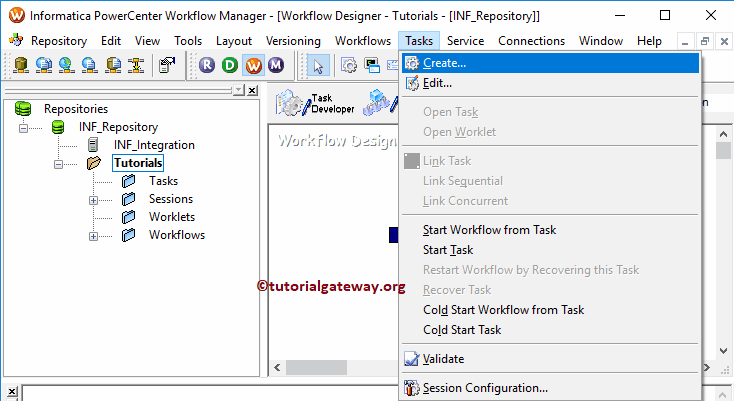Image resolution: width=734 pixels, height=401 pixels.
Task: Click the INF_Integration server icon
Action: pos(93,145)
